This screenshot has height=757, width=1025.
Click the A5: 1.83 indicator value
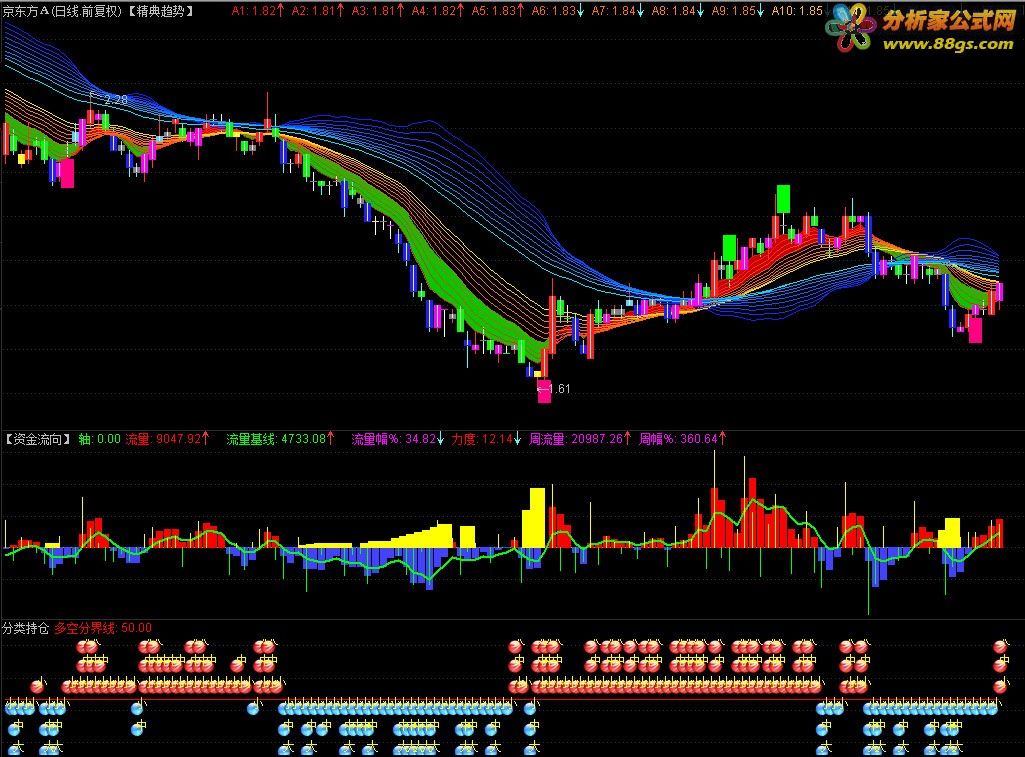(x=498, y=10)
